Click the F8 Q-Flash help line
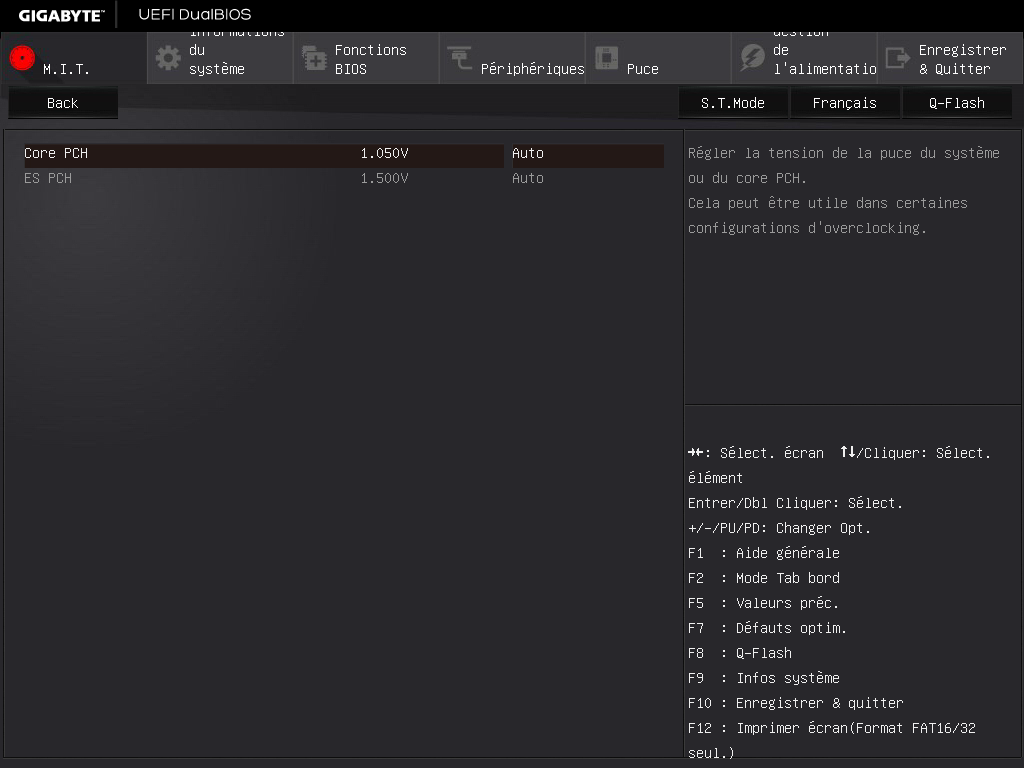This screenshot has width=1024, height=768. pyautogui.click(x=739, y=653)
